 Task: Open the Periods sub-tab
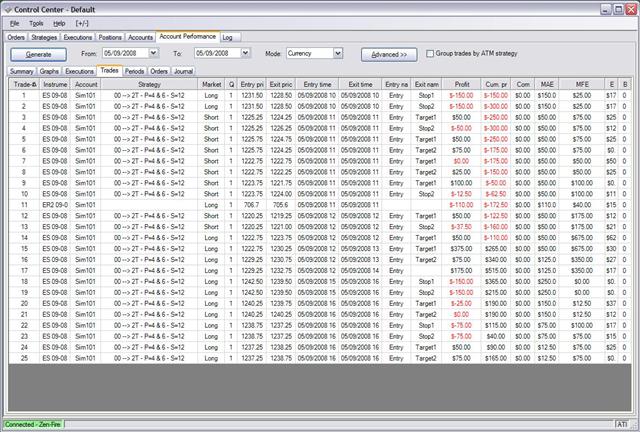134,71
